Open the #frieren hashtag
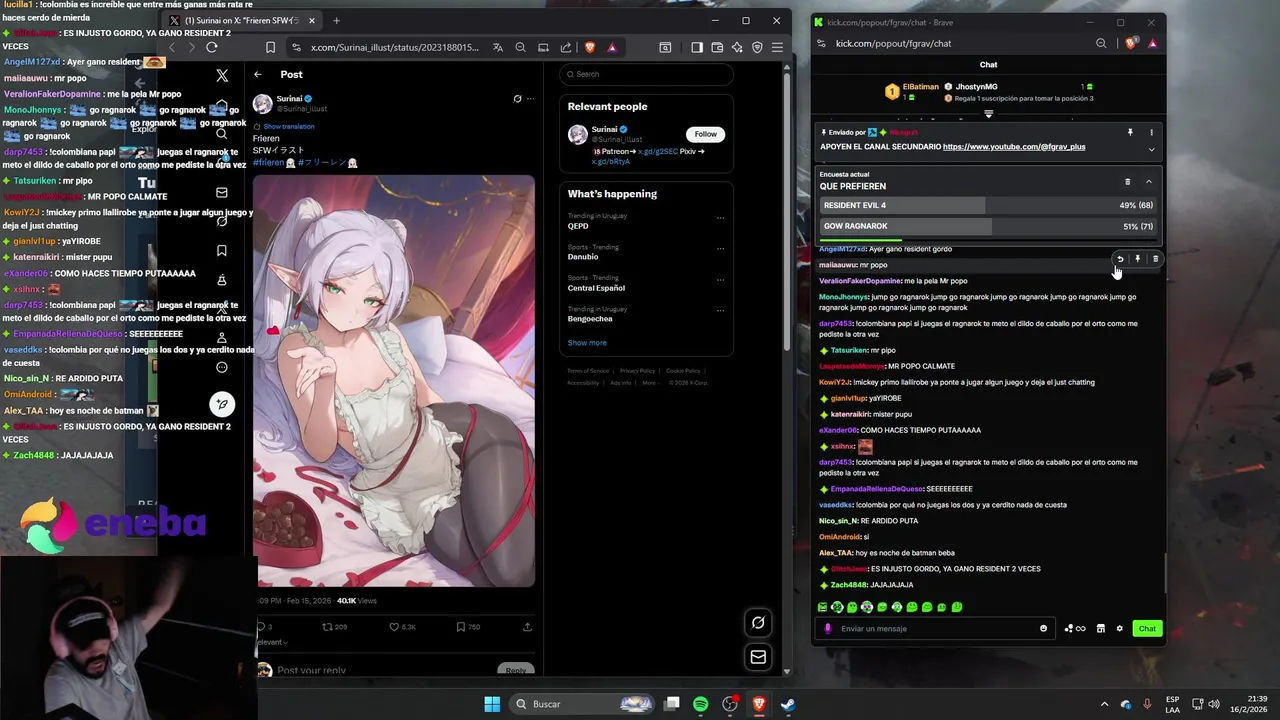Viewport: 1280px width, 720px height. 267,162
